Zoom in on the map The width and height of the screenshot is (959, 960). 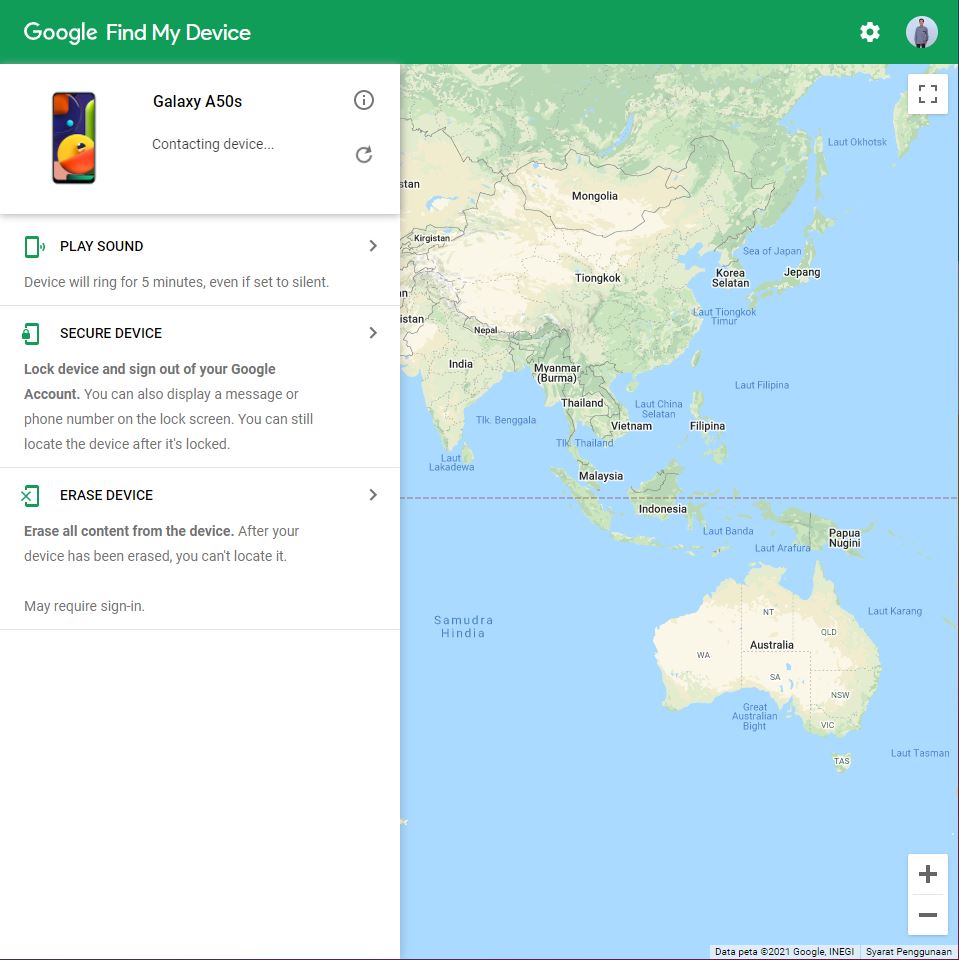tap(928, 874)
